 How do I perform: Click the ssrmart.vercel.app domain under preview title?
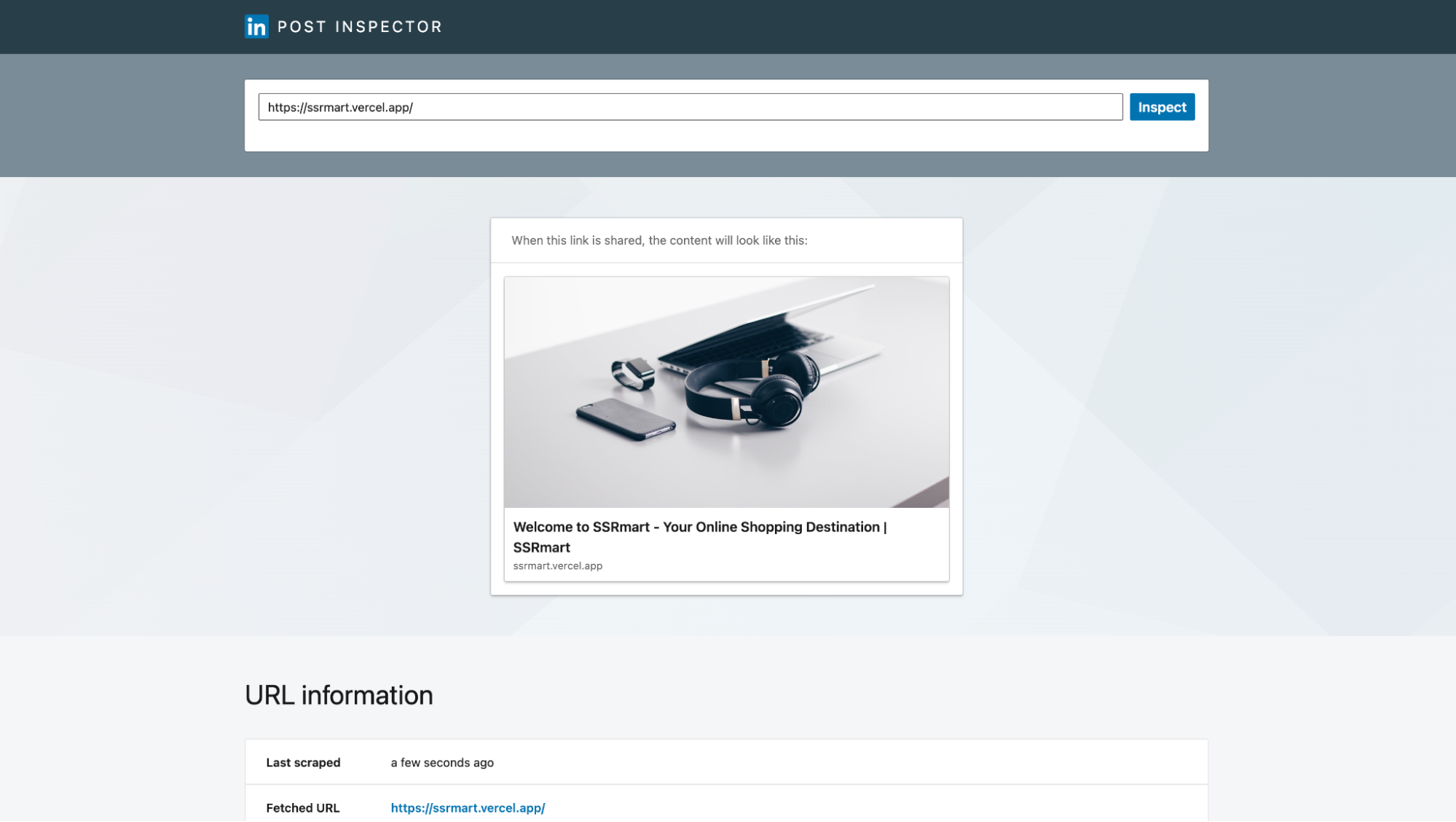[x=557, y=565]
